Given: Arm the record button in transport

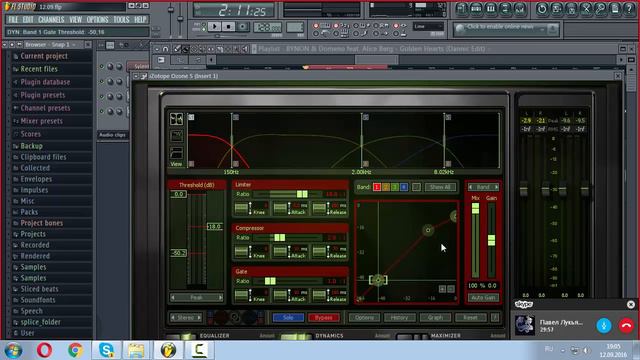Looking at the screenshot, I should 242,27.
